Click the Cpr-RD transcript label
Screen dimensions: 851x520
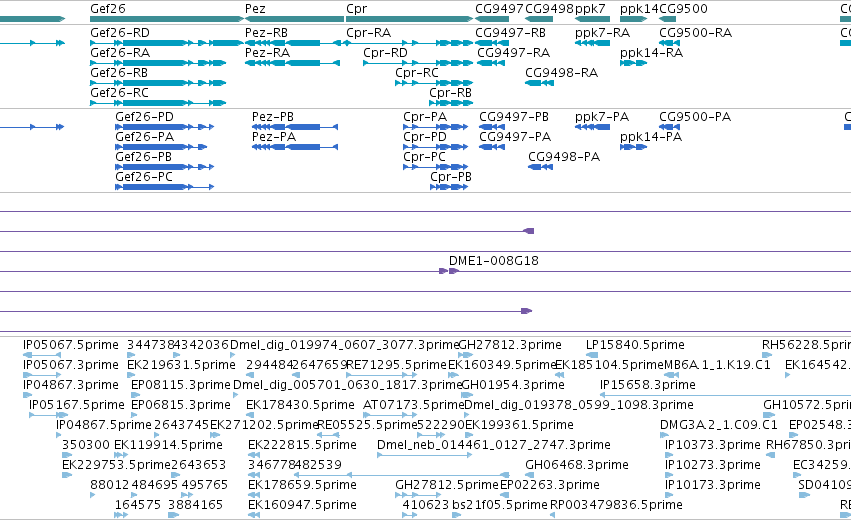[385, 53]
